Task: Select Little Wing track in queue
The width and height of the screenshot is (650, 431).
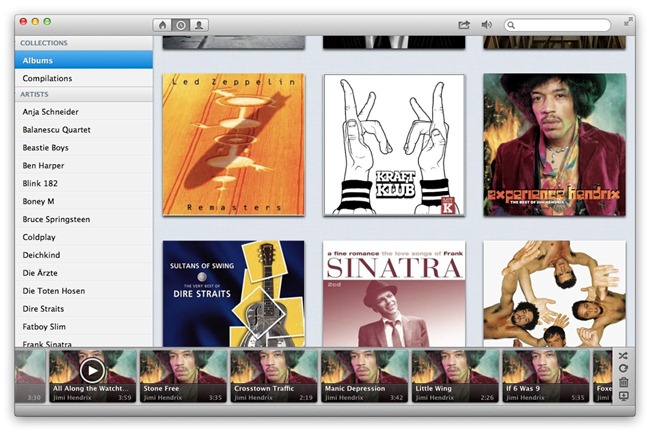Action: click(455, 376)
